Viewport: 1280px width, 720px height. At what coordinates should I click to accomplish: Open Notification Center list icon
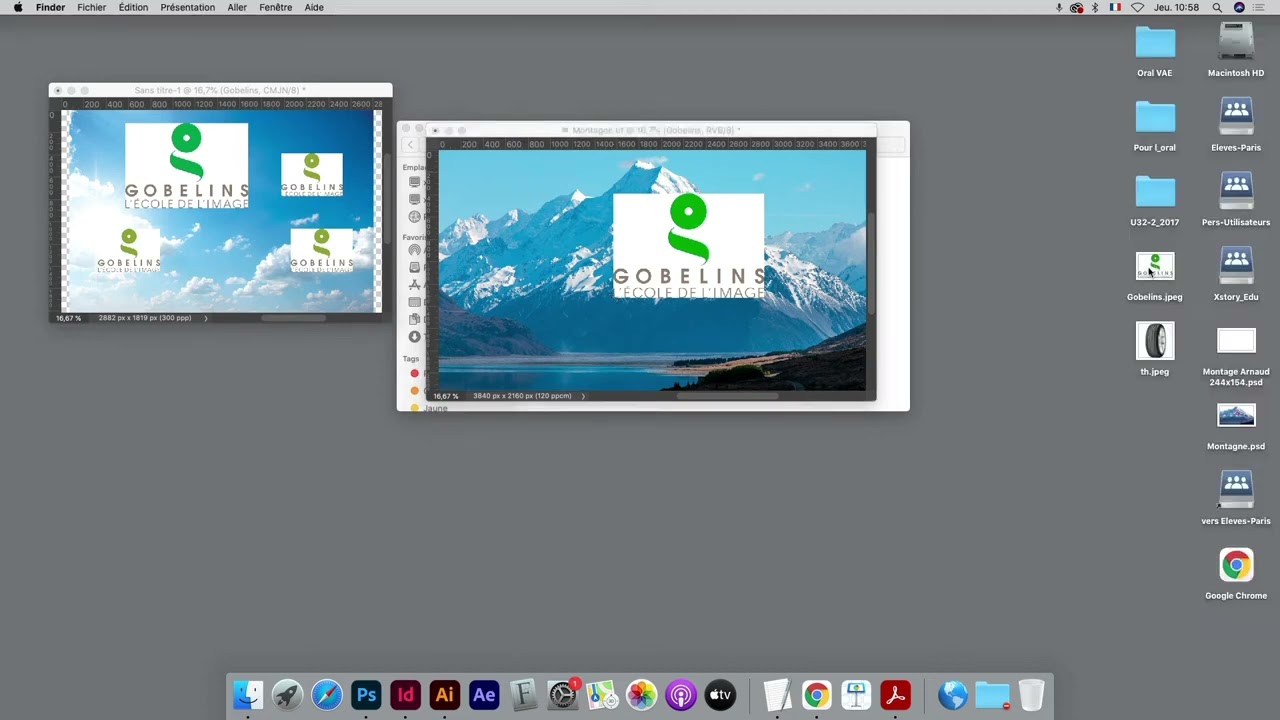click(1259, 7)
